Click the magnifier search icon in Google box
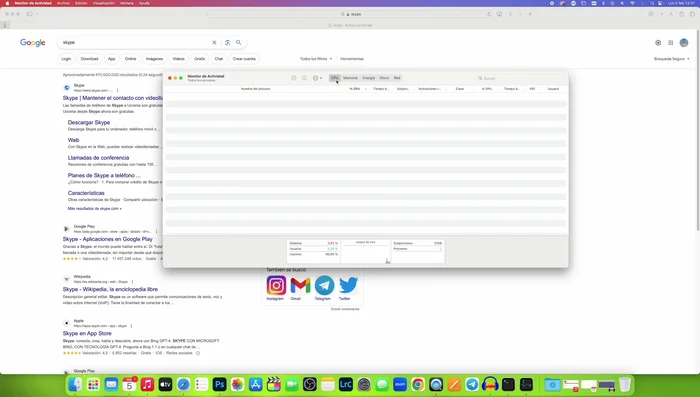The image size is (700, 397). [239, 42]
